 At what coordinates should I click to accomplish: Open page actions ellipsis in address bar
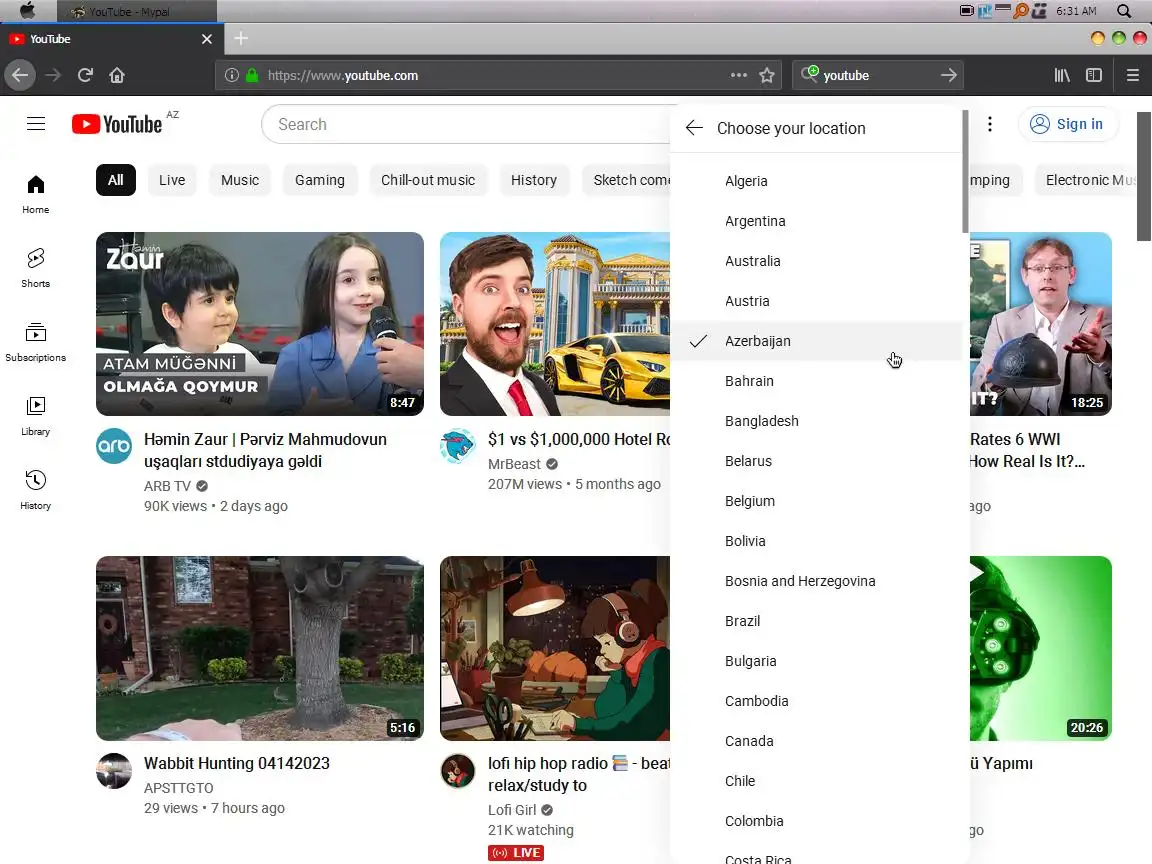click(x=738, y=75)
